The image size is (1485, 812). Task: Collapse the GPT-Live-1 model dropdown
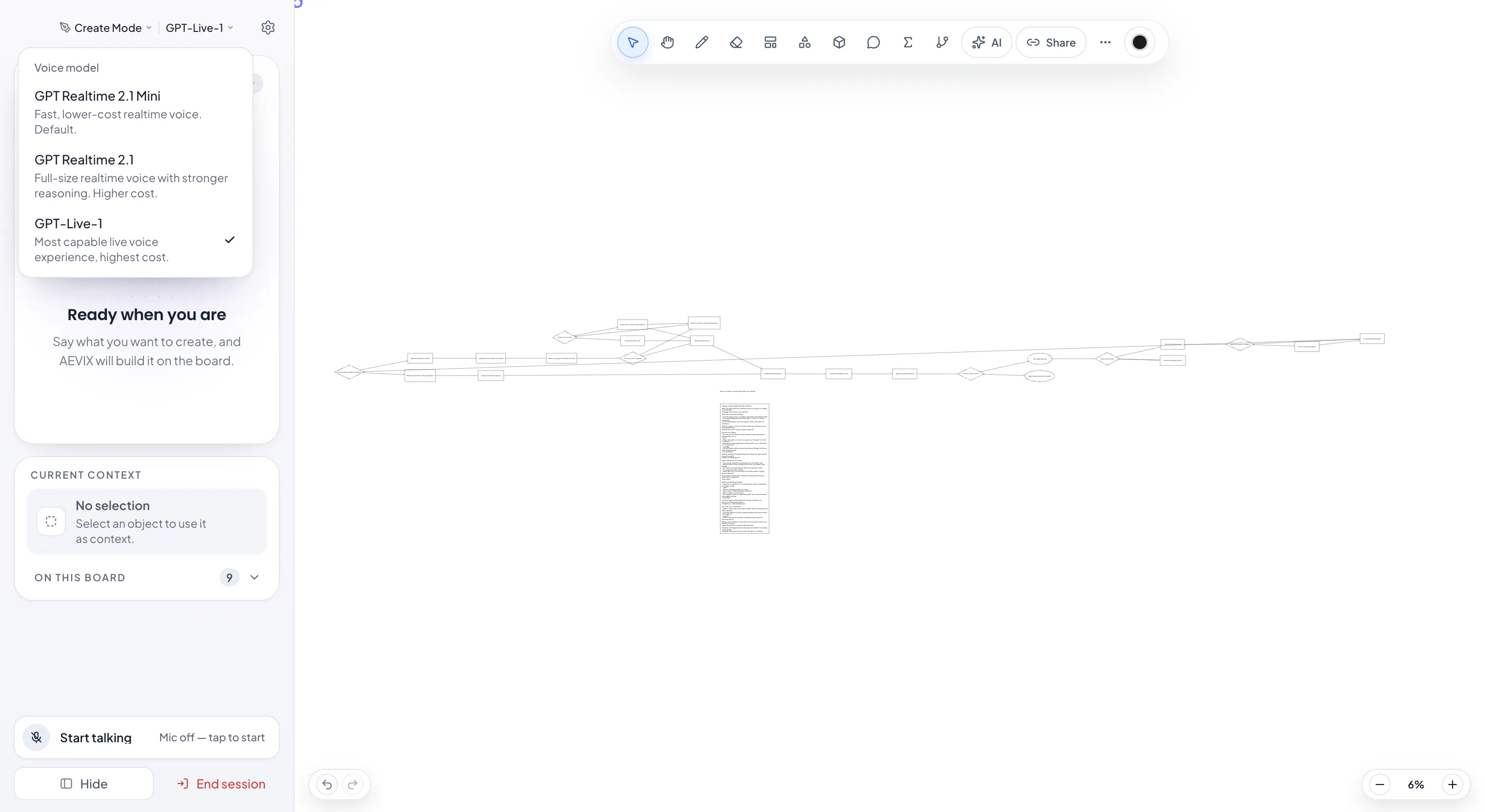click(x=199, y=27)
